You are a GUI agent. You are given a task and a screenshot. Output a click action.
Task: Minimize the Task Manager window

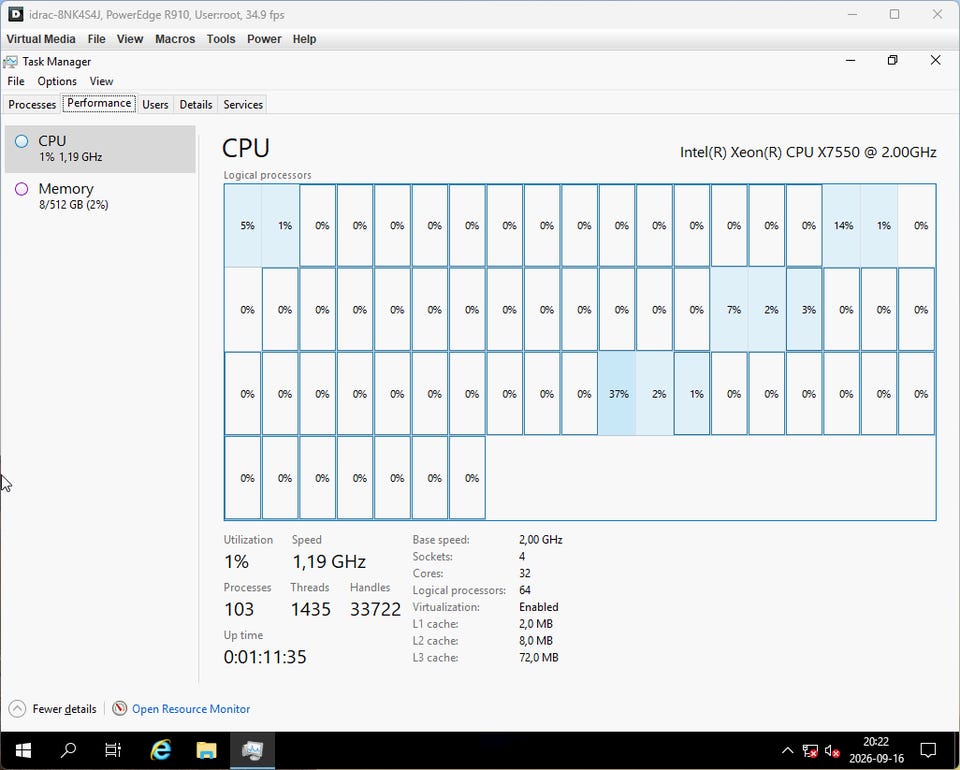click(850, 60)
